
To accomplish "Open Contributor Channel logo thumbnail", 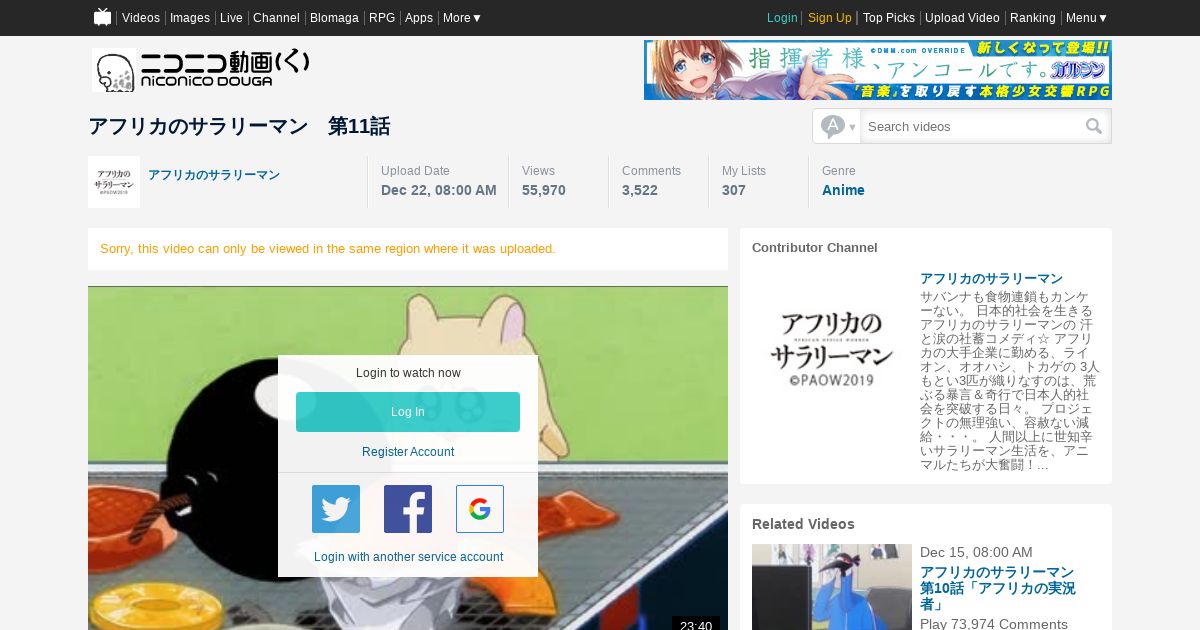I will [832, 350].
